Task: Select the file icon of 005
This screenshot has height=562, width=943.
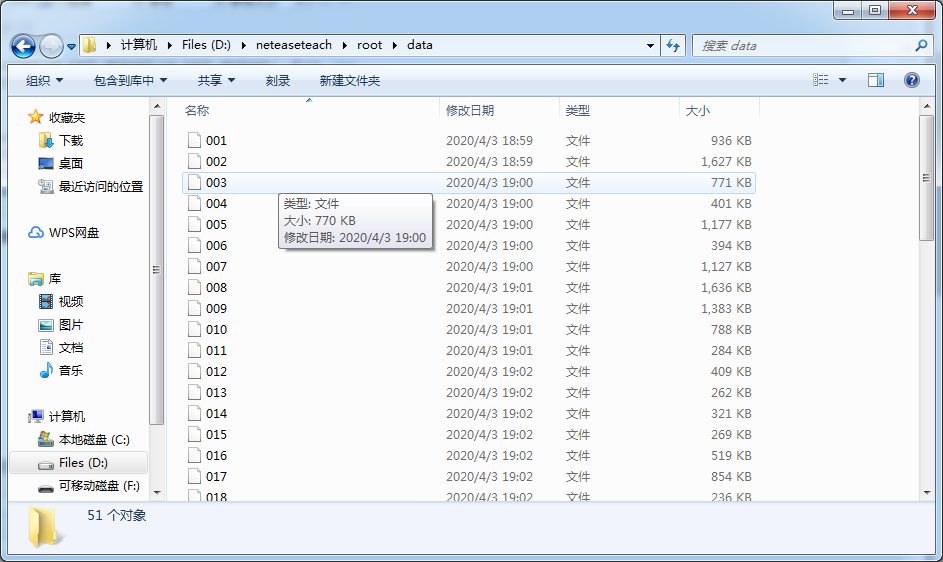Action: pos(194,224)
